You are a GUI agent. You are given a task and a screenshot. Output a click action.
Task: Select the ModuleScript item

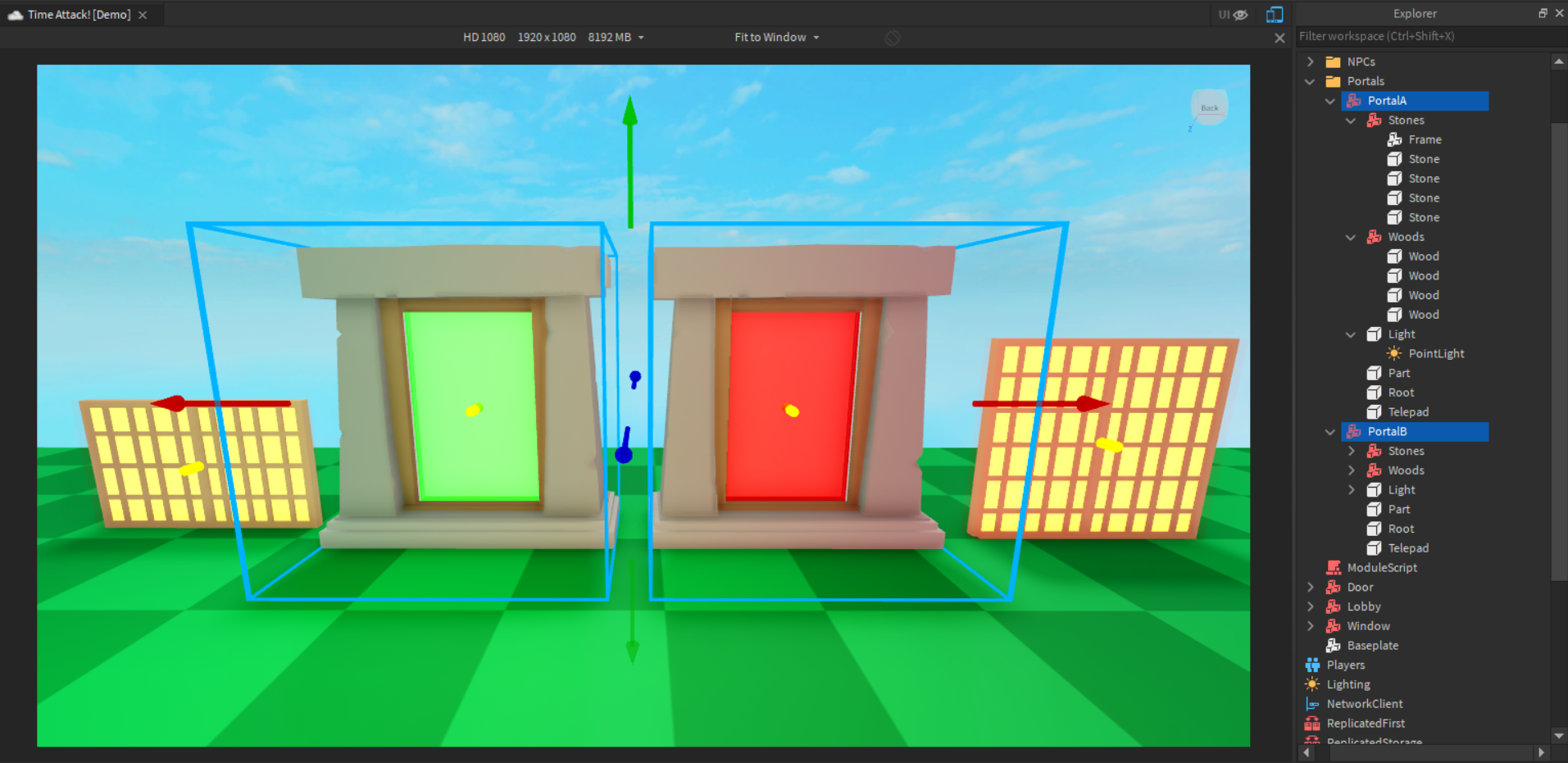1382,568
